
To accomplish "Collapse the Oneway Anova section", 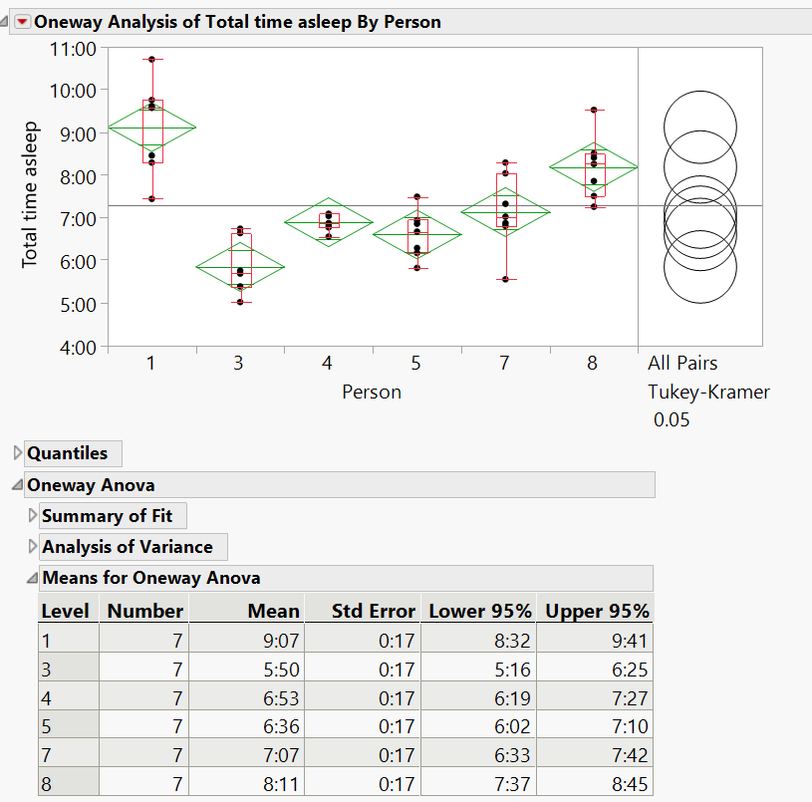I will (x=17, y=486).
